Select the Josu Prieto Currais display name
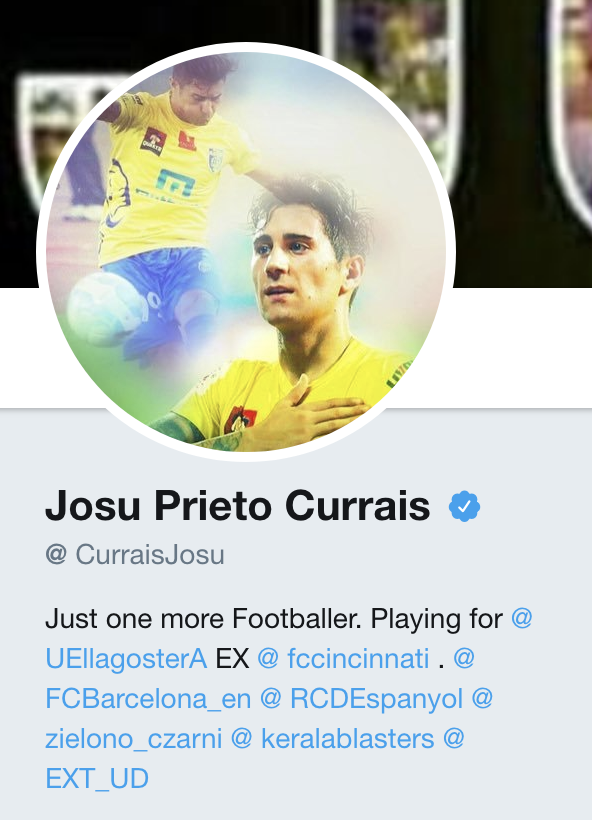The height and width of the screenshot is (820, 592). pyautogui.click(x=238, y=506)
